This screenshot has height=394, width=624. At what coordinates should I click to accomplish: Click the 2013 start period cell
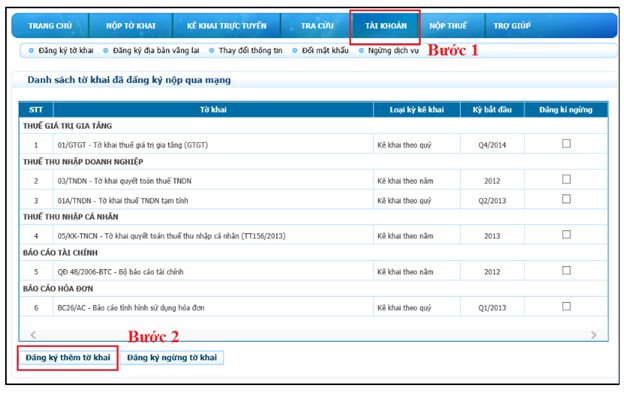coord(492,236)
